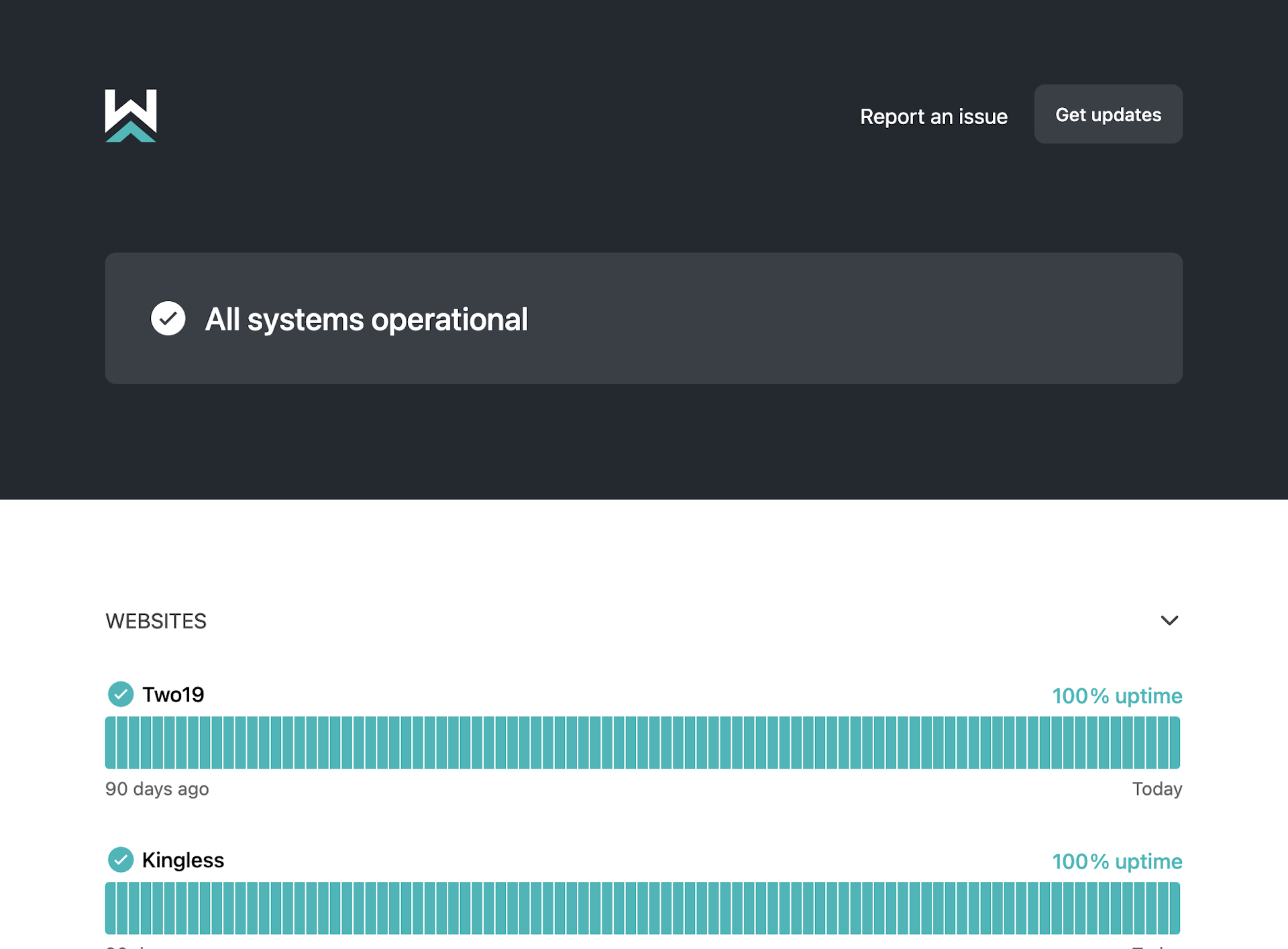This screenshot has width=1288, height=949.
Task: Click the Kingless 100% uptime label
Action: coord(1117,862)
